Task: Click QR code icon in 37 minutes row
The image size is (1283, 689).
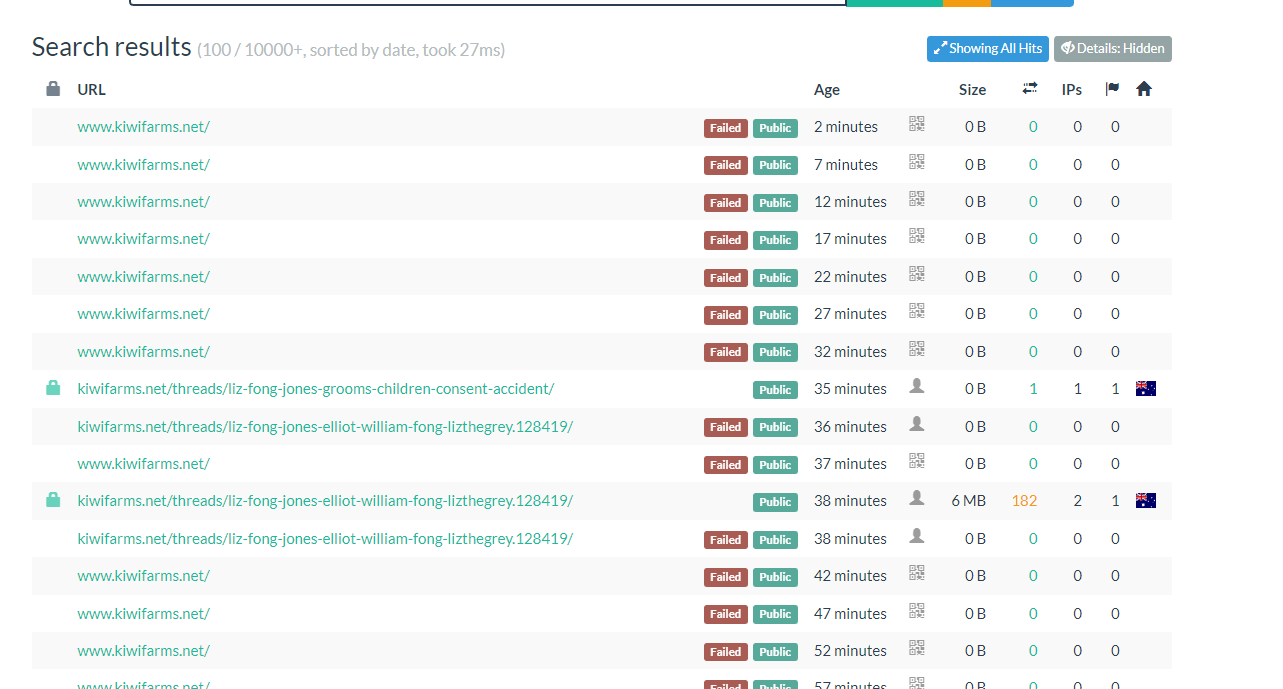Action: click(916, 461)
